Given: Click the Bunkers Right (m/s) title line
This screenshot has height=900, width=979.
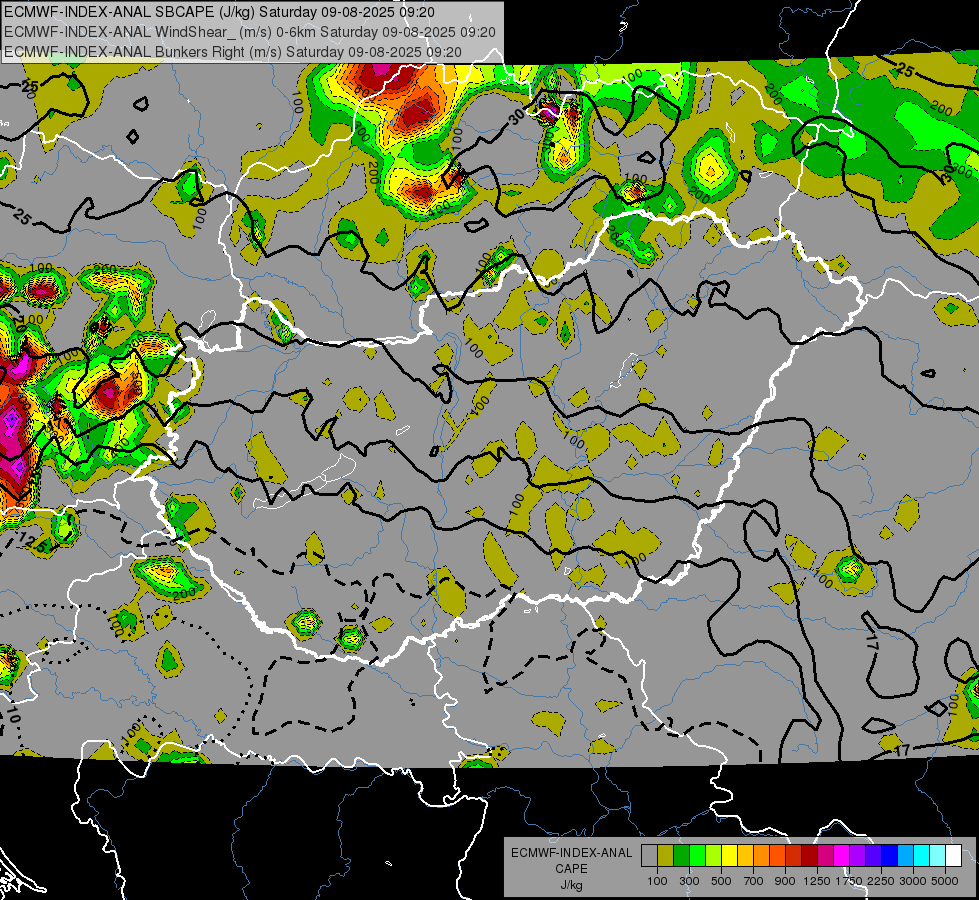Looking at the screenshot, I should (233, 52).
